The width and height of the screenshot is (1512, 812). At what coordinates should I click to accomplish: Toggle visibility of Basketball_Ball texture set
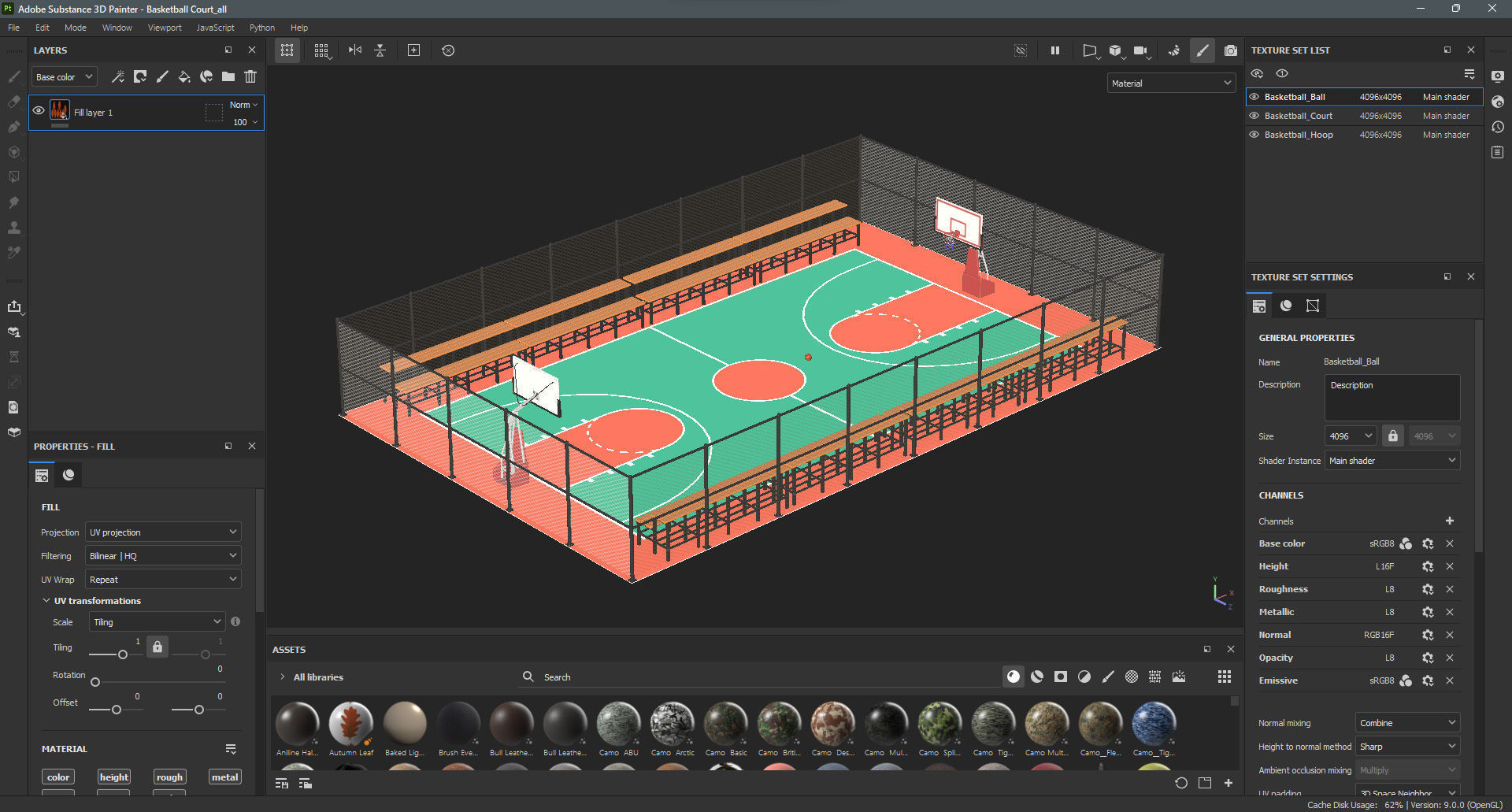[1254, 97]
